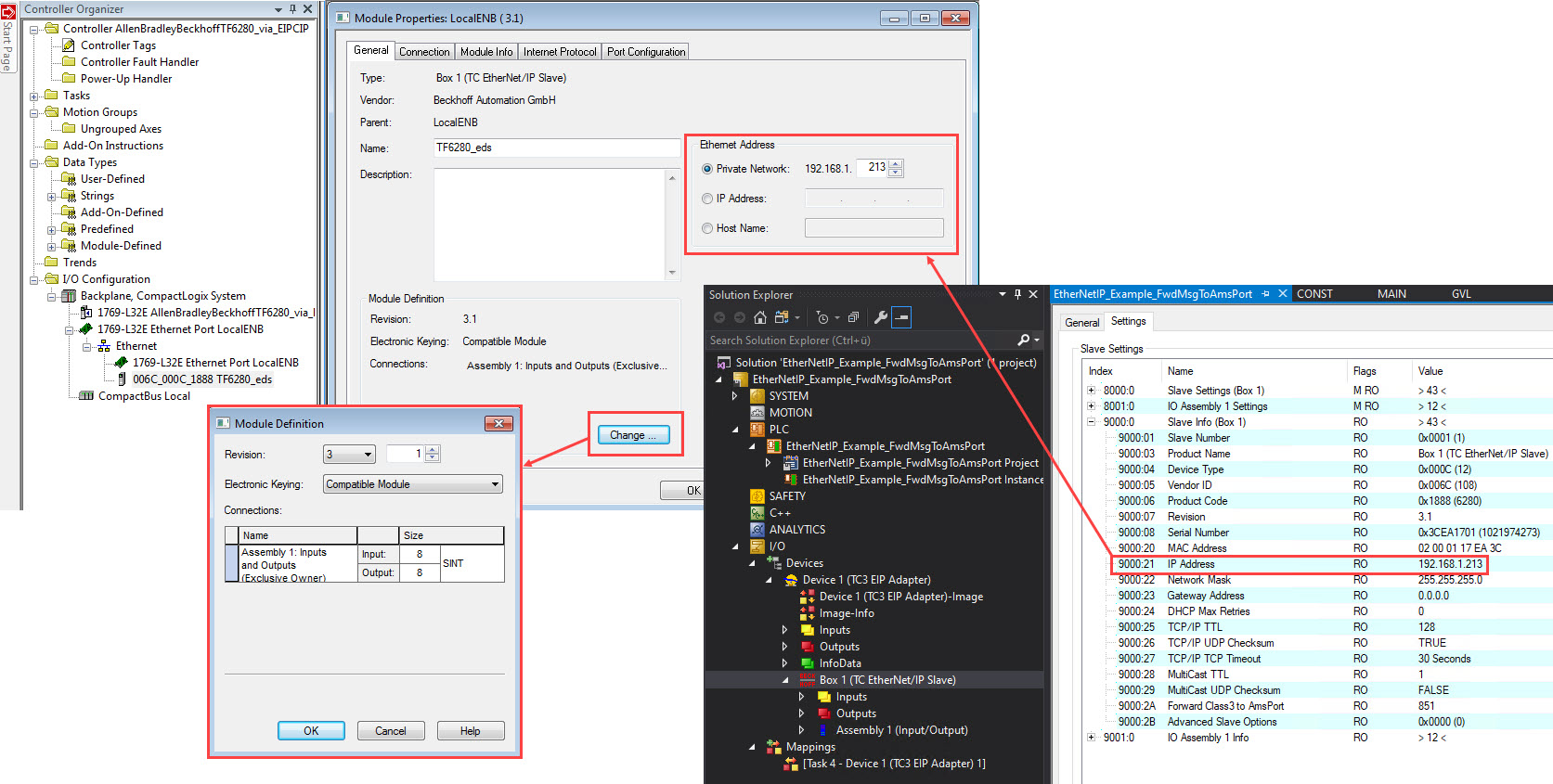Viewport: 1553px width, 784px height.
Task: Click Description box scrollbar down arrow
Action: click(672, 273)
